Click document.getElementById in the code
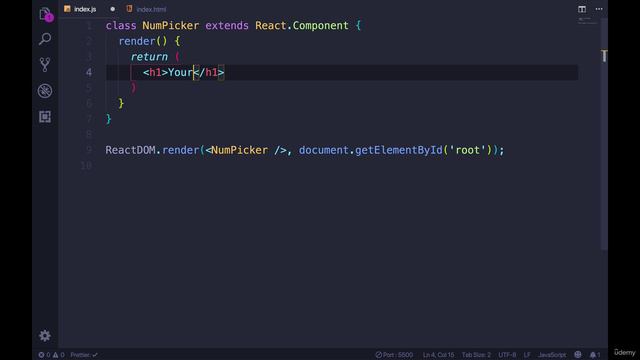This screenshot has height=360, width=640. [370, 150]
